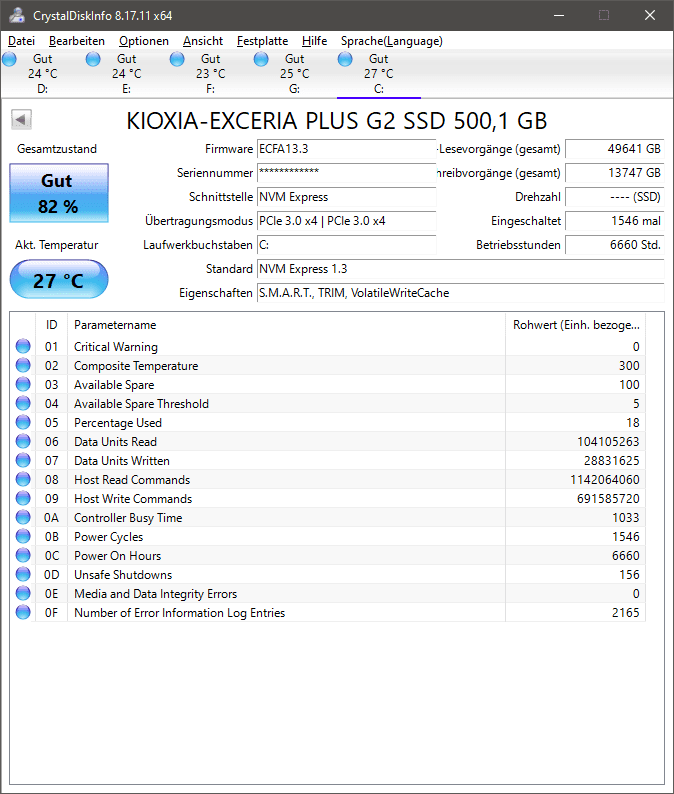This screenshot has width=674, height=794.
Task: Select drive D: status icon
Action: (x=10, y=59)
